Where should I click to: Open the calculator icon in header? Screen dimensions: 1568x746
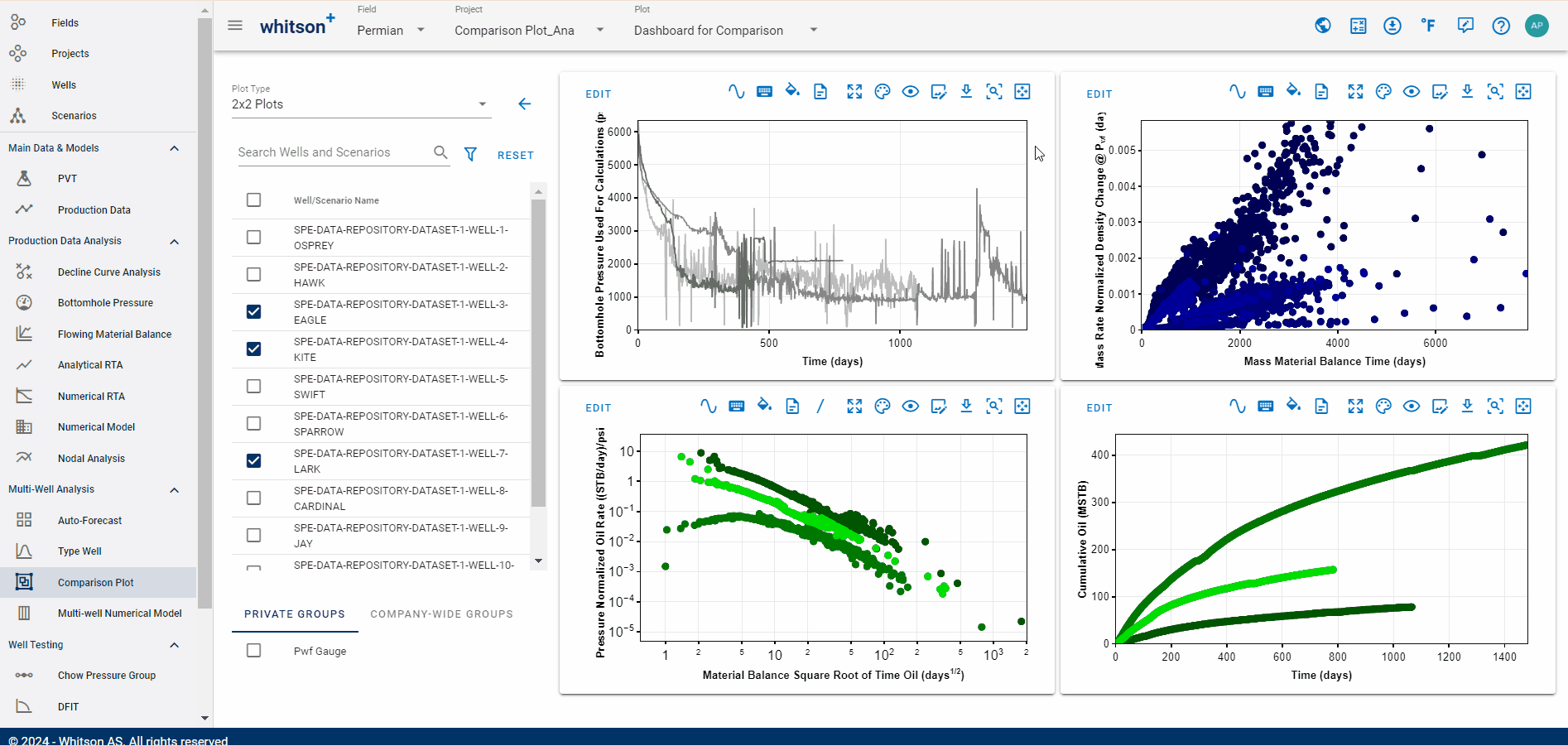[1359, 26]
